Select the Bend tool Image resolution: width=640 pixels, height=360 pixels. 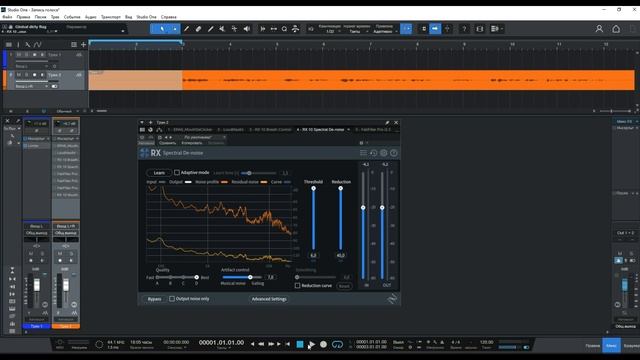coord(234,29)
